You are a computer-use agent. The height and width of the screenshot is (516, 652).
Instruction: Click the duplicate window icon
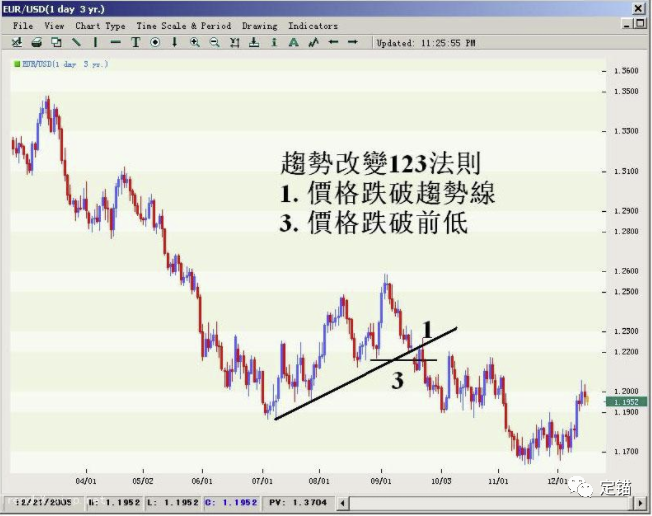click(x=56, y=42)
